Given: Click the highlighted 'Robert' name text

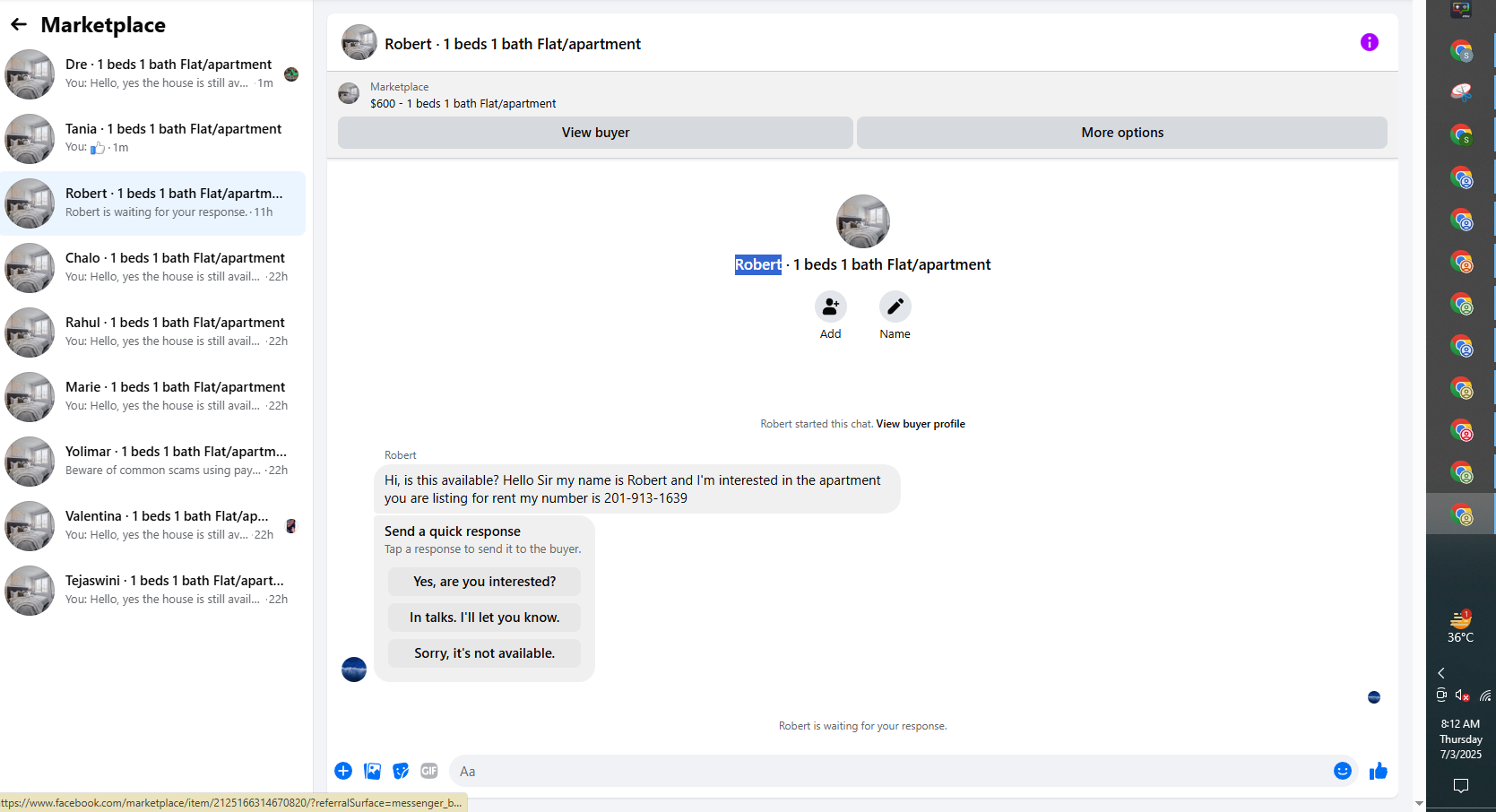Looking at the screenshot, I should click(x=758, y=264).
